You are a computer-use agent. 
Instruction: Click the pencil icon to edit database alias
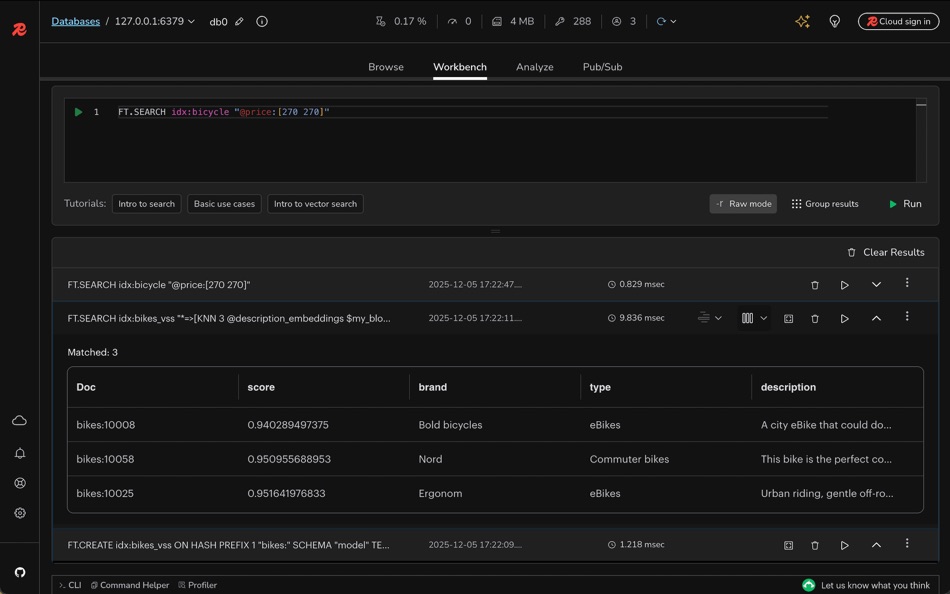[239, 21]
